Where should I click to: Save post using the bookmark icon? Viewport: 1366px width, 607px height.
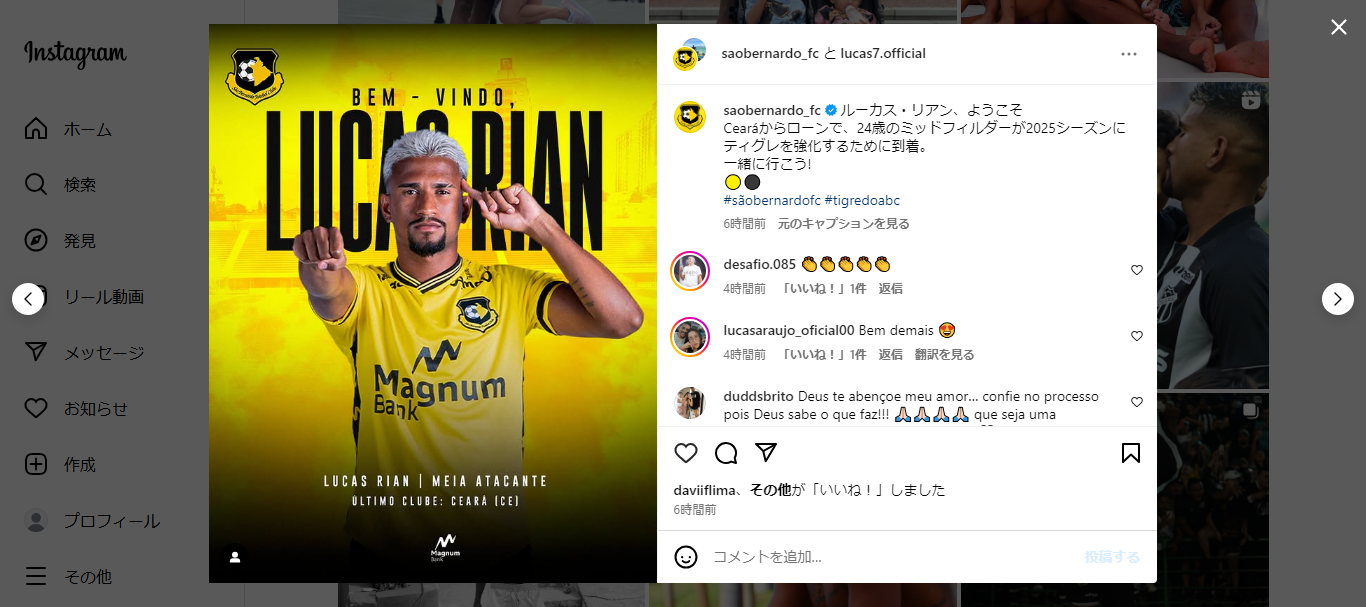(1131, 453)
